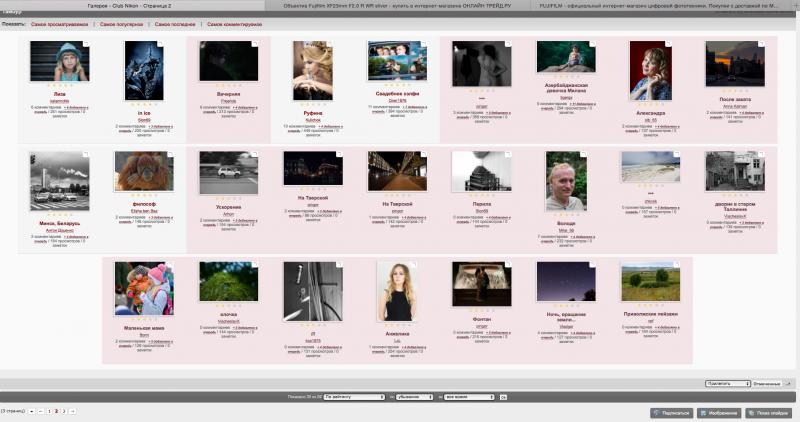Open the Маленькая мама winter children photo
Image resolution: width=800 pixels, height=422 pixels.
(144, 289)
